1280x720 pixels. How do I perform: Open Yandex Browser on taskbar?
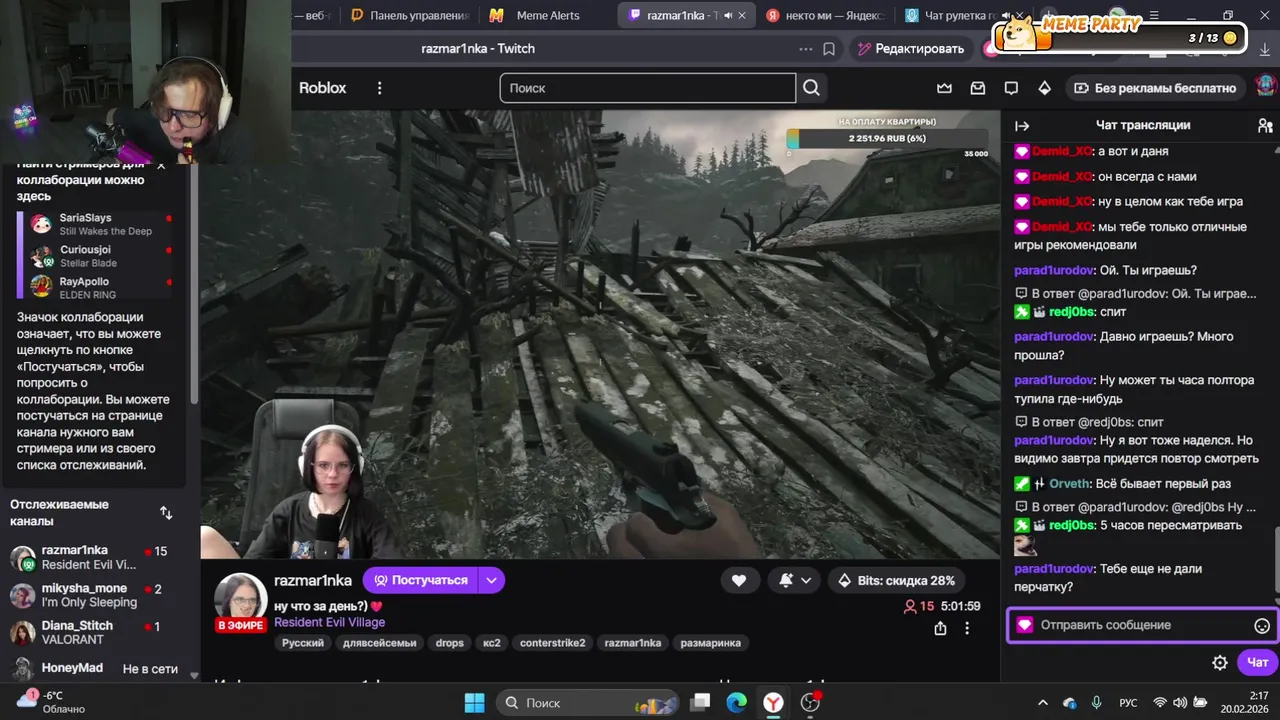pos(774,702)
